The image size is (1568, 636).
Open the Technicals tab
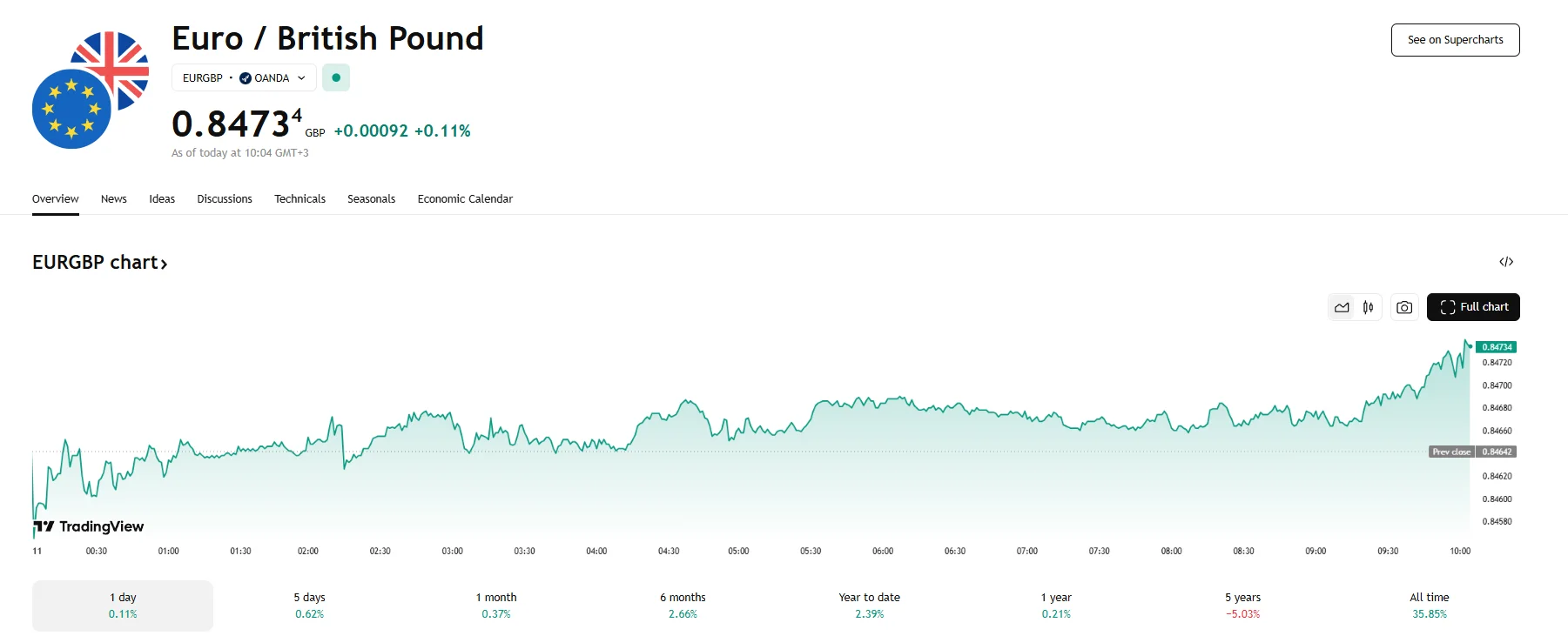tap(299, 199)
